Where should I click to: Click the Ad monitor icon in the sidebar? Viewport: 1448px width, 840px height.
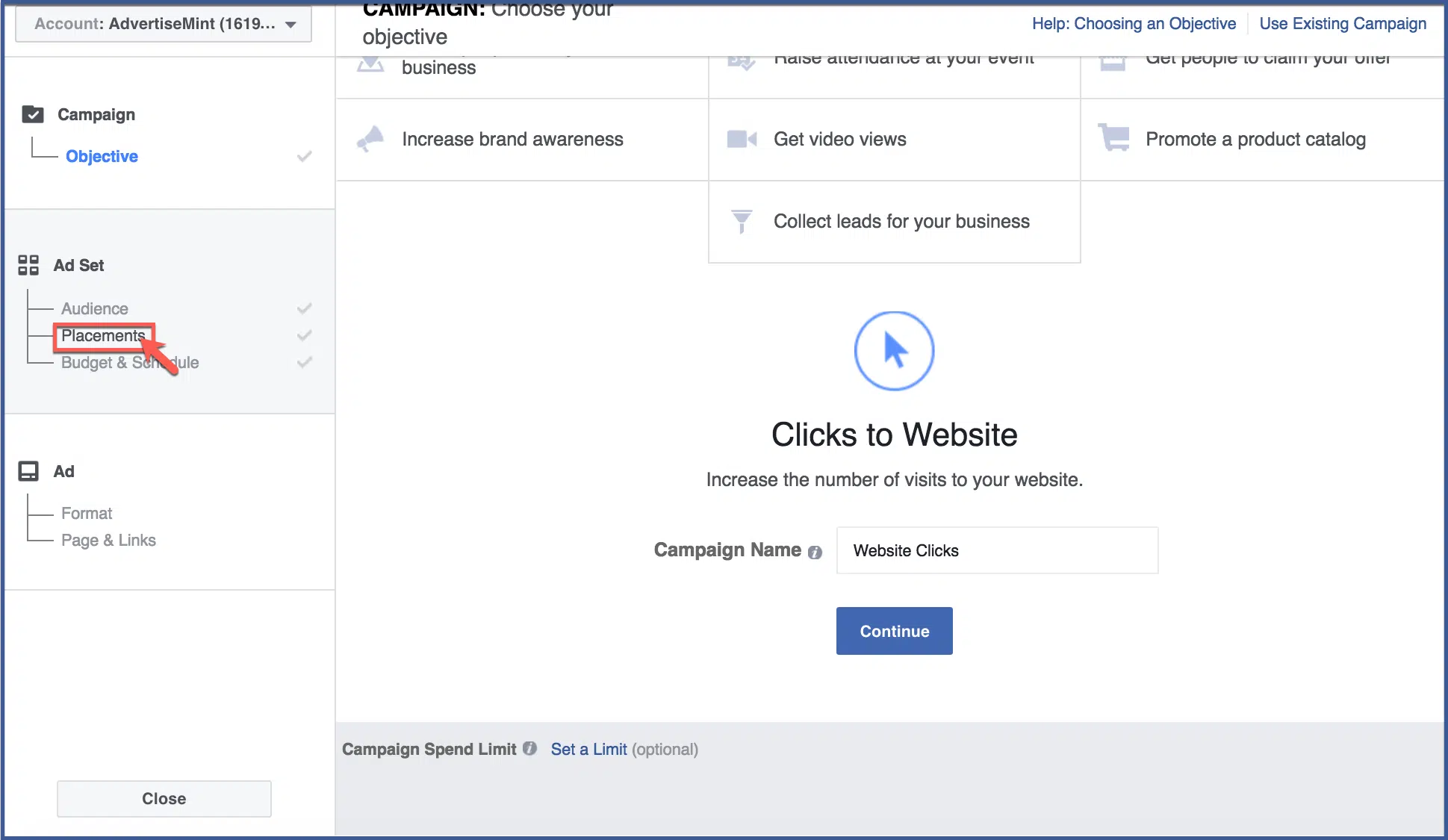tap(28, 471)
